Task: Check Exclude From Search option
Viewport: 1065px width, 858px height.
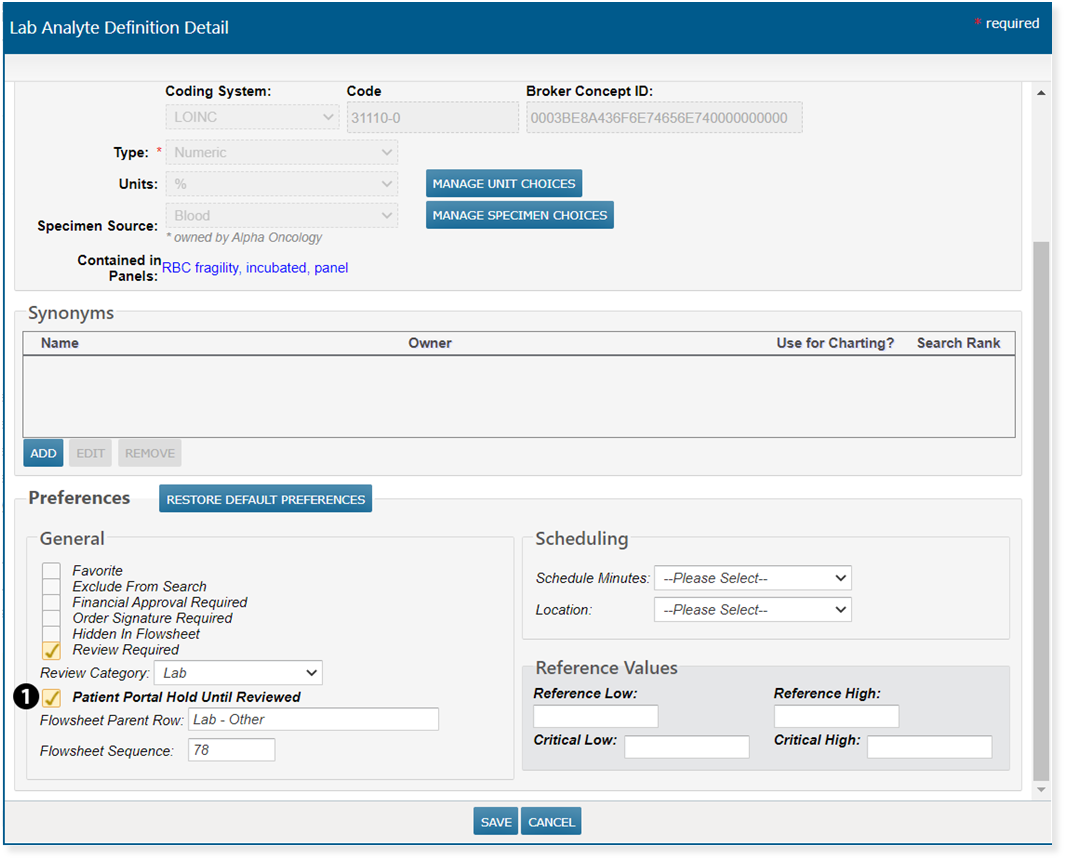Action: [x=52, y=587]
